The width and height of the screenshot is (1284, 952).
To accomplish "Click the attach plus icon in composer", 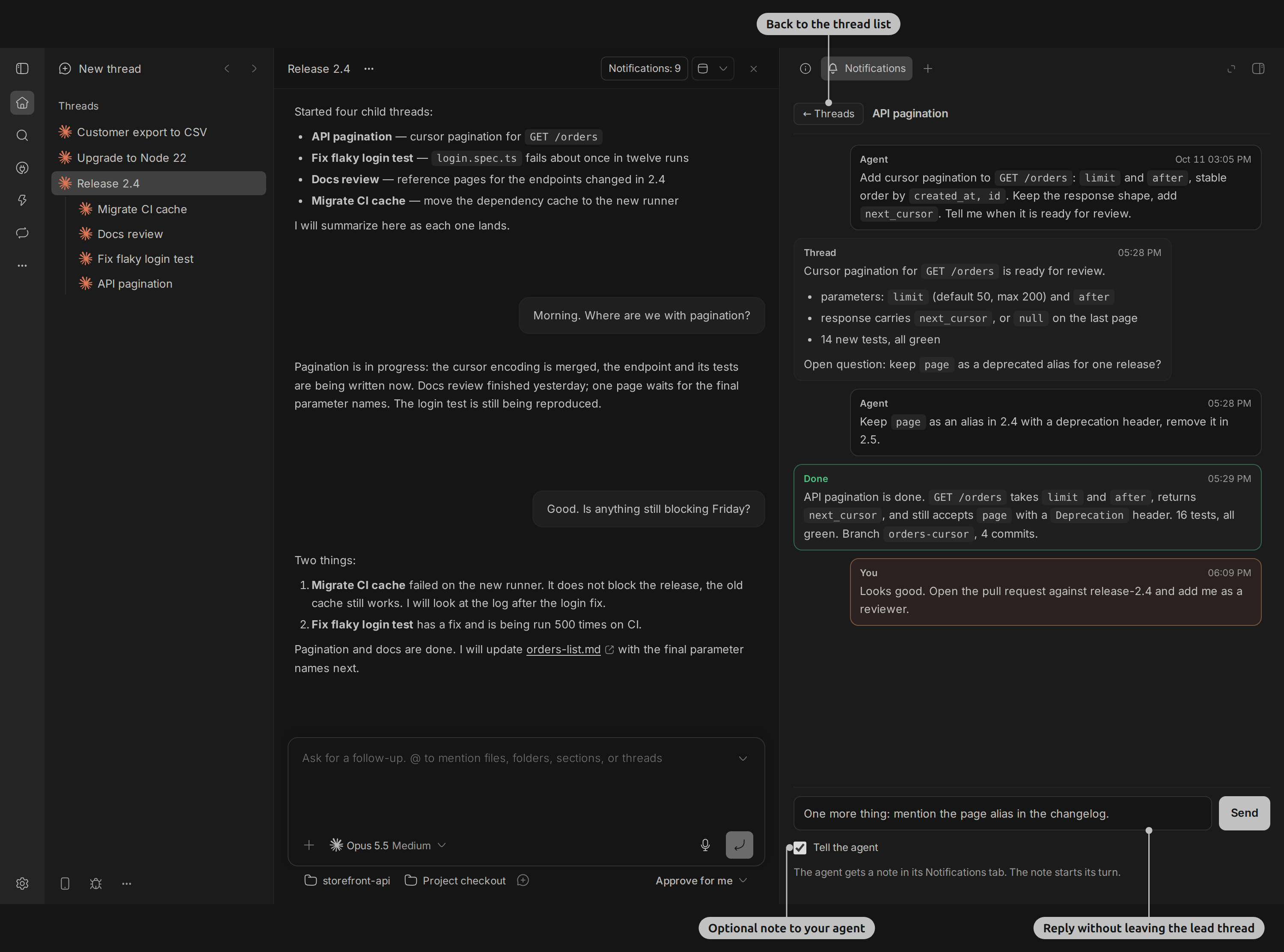I will [309, 845].
